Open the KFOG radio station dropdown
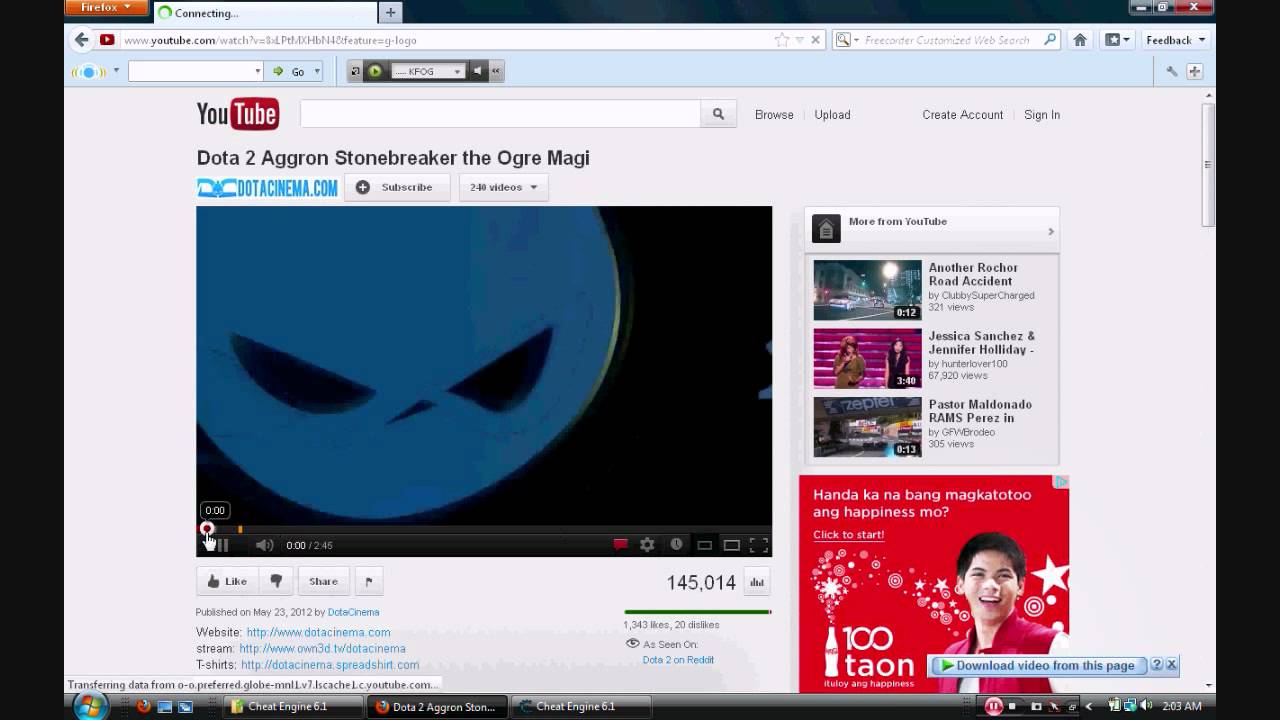Viewport: 1280px width, 720px height. click(457, 71)
